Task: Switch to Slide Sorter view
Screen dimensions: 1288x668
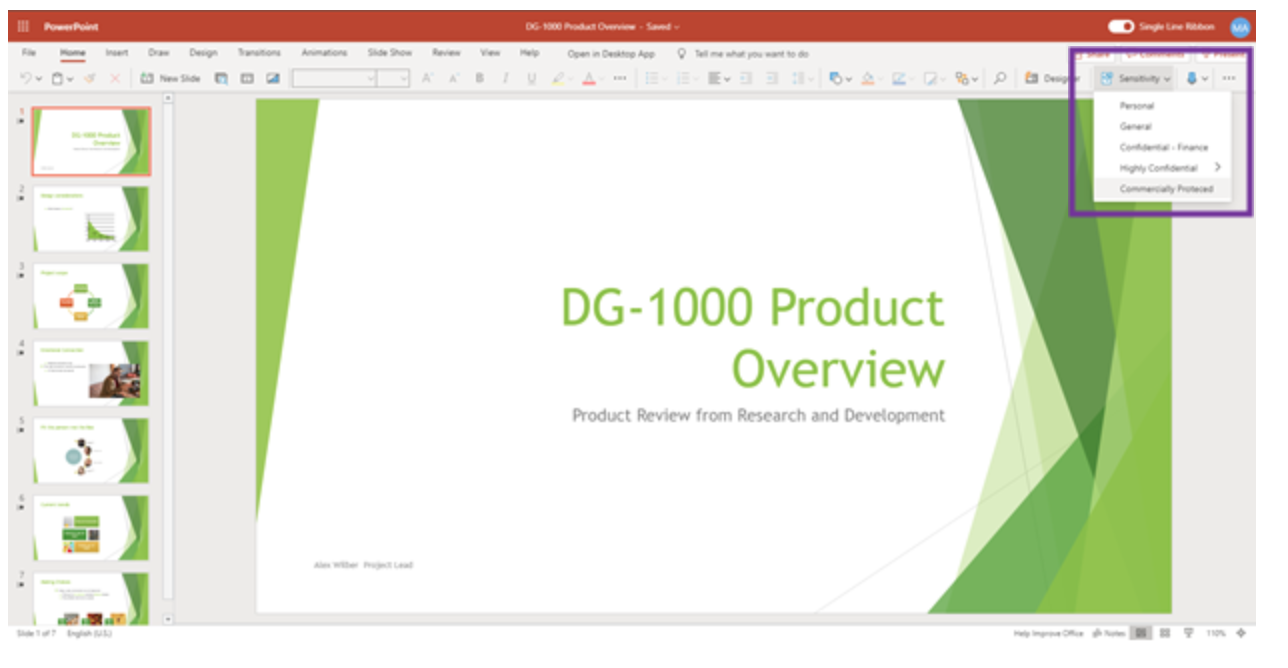Action: (x=1166, y=633)
